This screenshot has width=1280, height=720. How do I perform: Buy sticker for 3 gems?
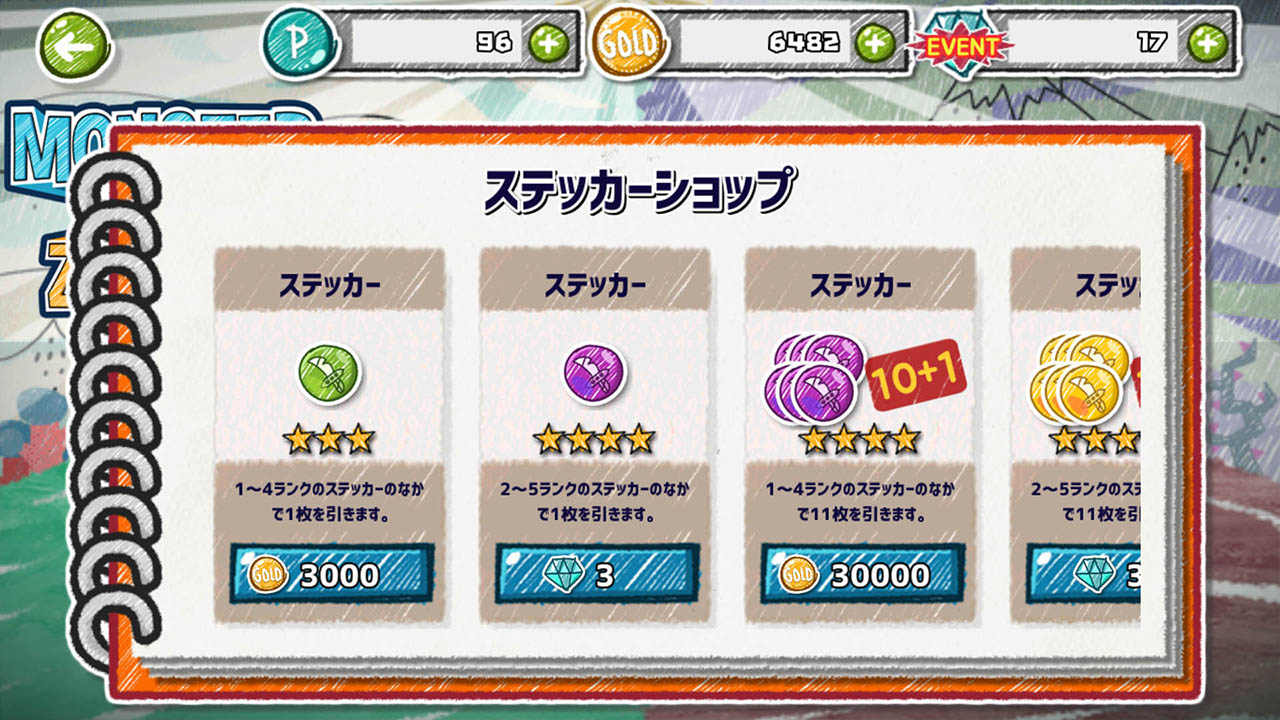(x=597, y=574)
